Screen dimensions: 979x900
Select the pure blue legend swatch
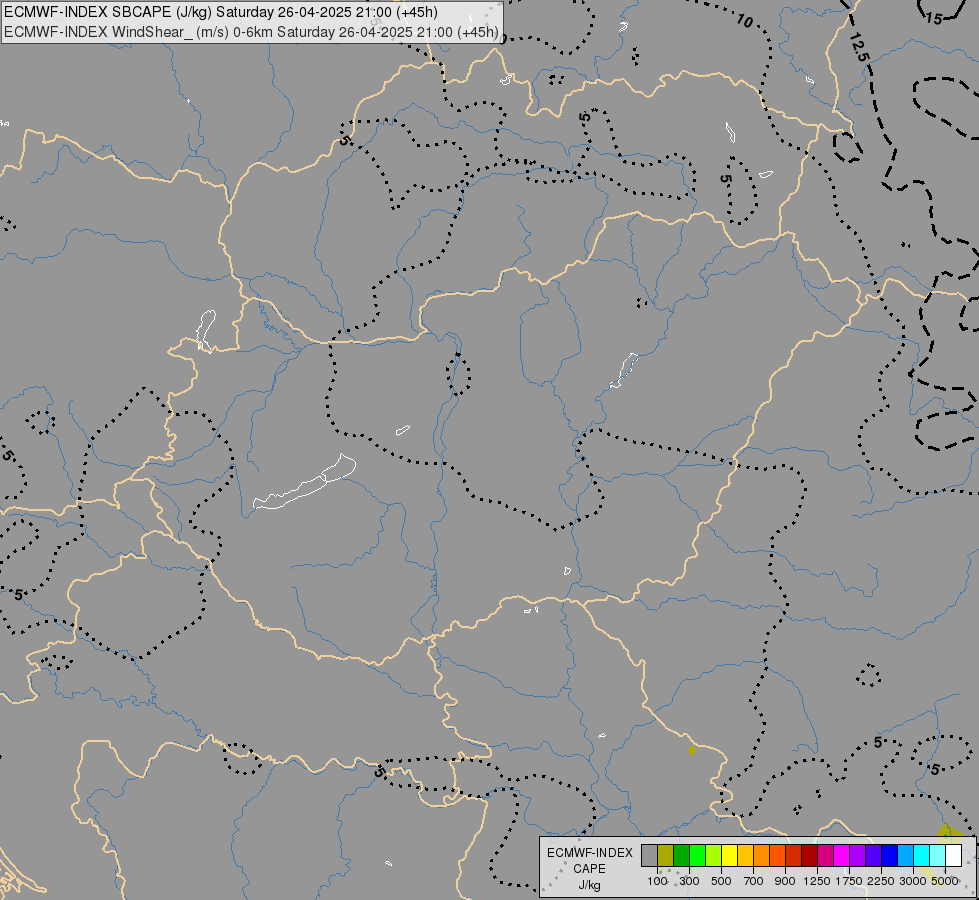point(889,856)
